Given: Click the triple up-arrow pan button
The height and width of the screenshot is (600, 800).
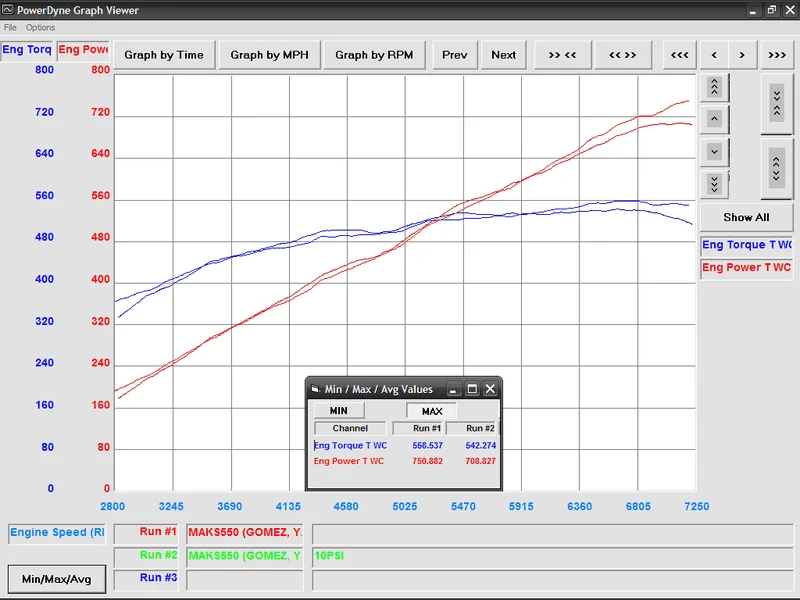Looking at the screenshot, I should click(x=714, y=88).
